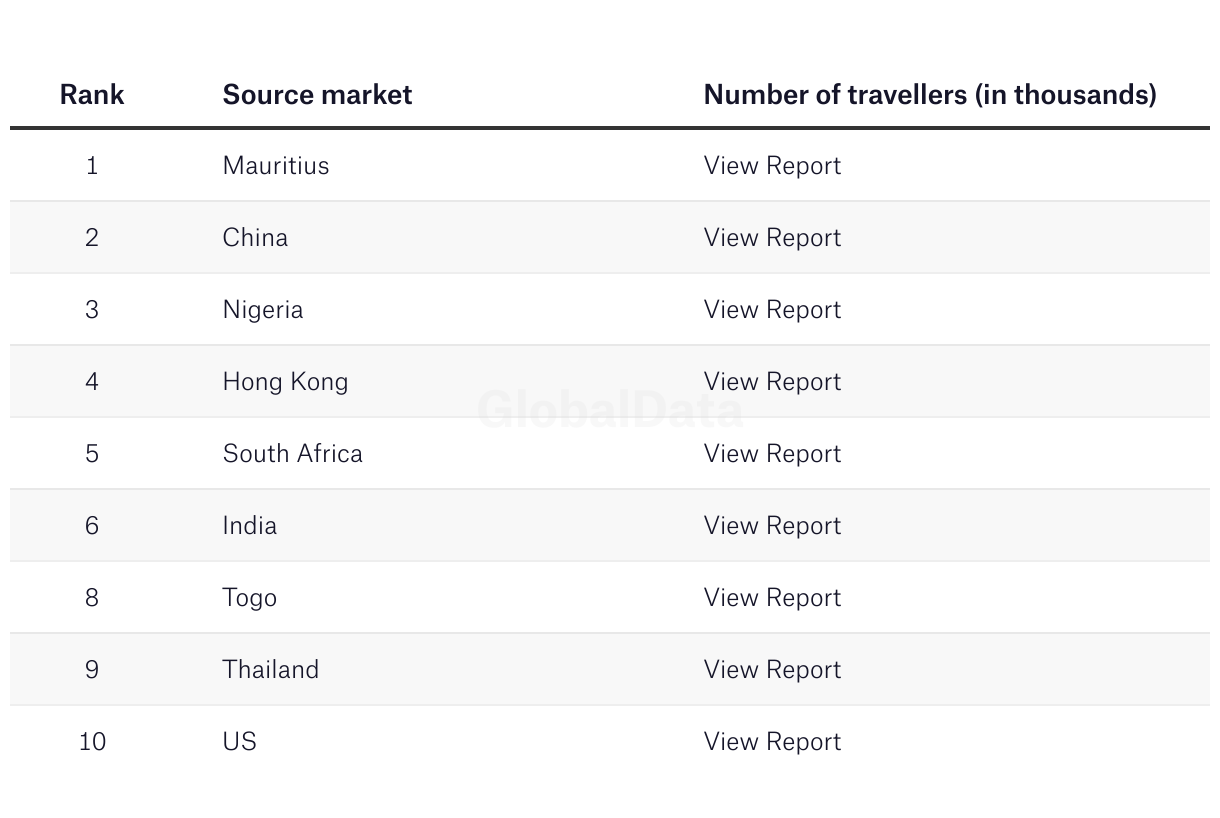Open View Report link for China
The width and height of the screenshot is (1220, 818).
(x=772, y=237)
